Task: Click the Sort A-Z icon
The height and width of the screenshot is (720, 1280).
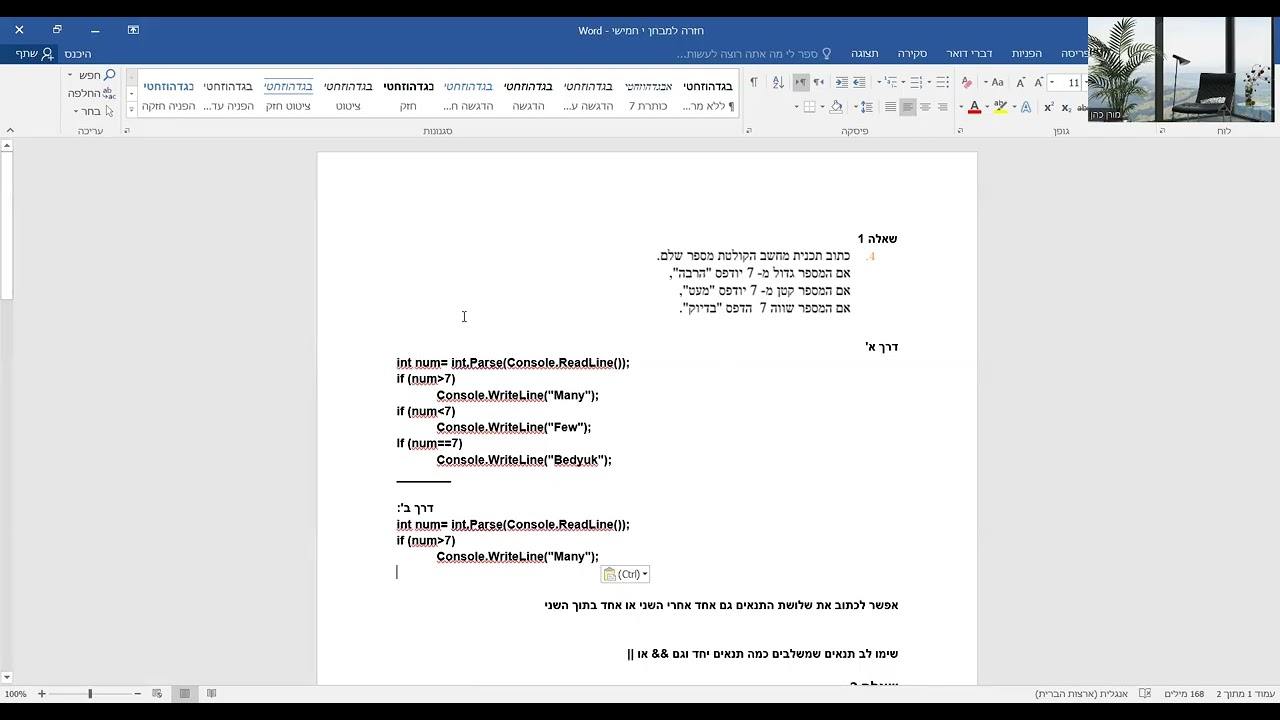Action: tap(778, 82)
